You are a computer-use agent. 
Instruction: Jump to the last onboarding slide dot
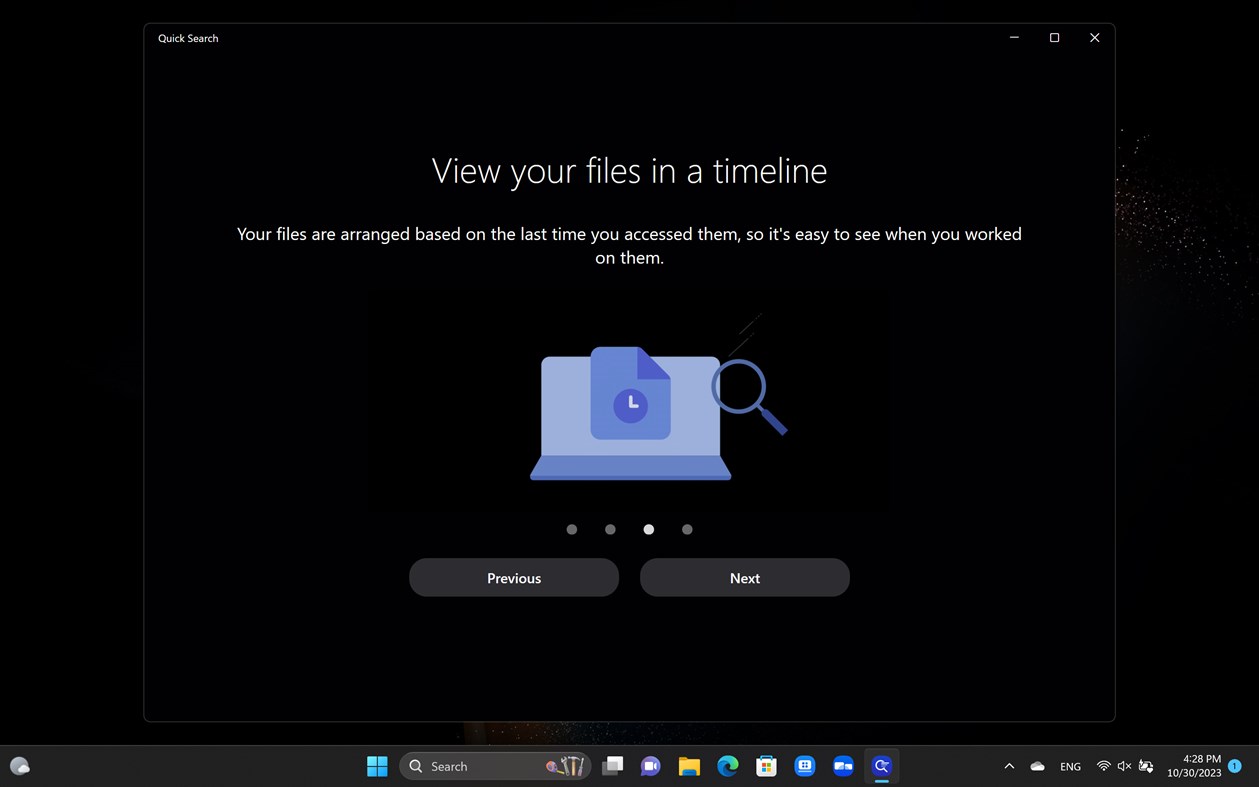[687, 529]
